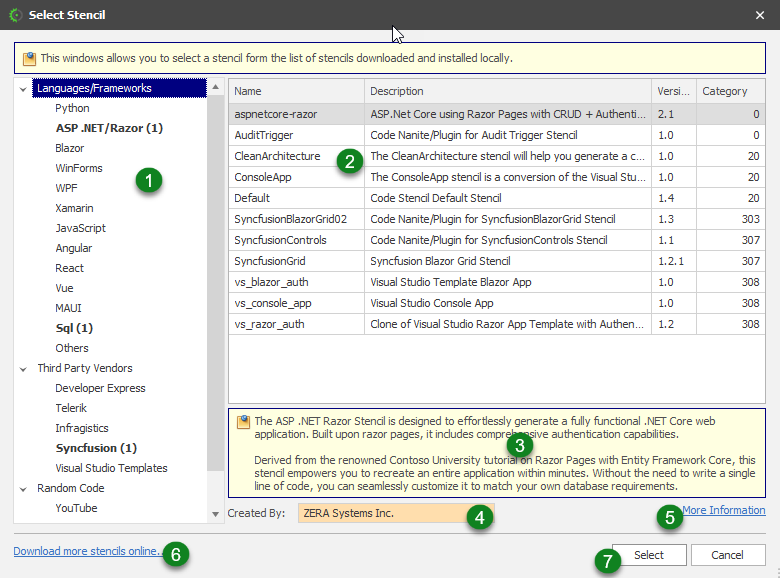Viewport: 780px width, 578px height.
Task: Click the Code Stencil app icon in title bar
Action: click(14, 15)
